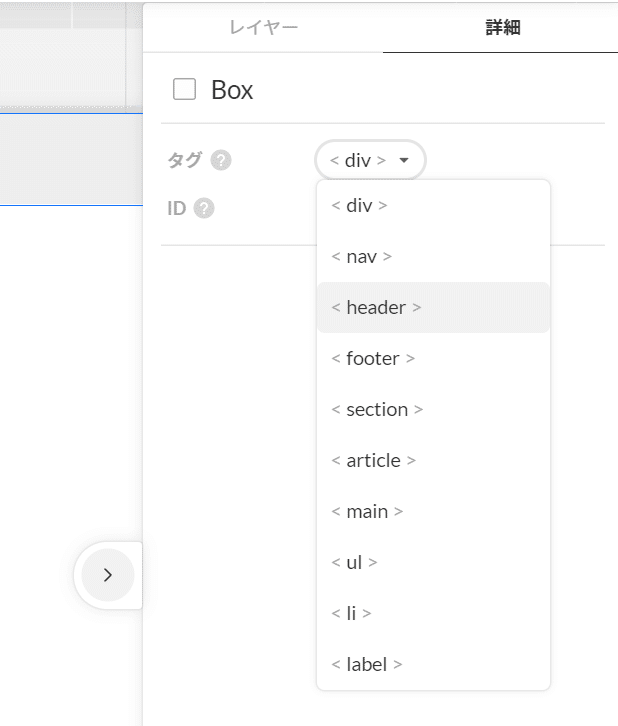618x726 pixels.
Task: Switch to the レイヤー tab
Action: pyautogui.click(x=264, y=28)
